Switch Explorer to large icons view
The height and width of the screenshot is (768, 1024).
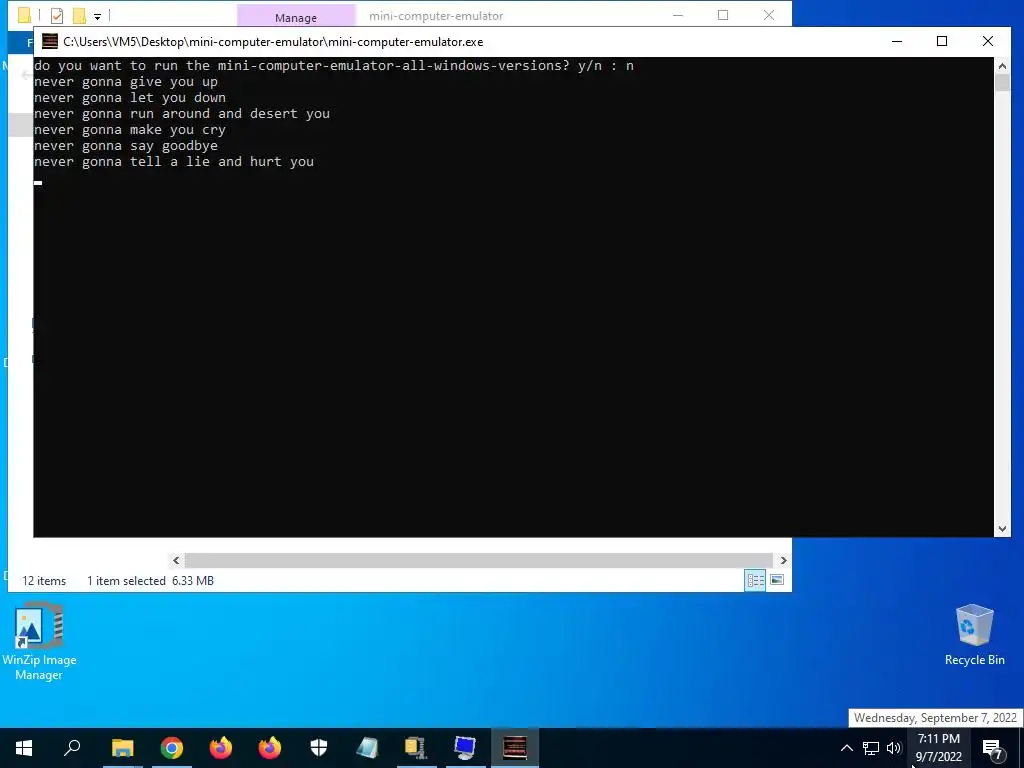[776, 580]
